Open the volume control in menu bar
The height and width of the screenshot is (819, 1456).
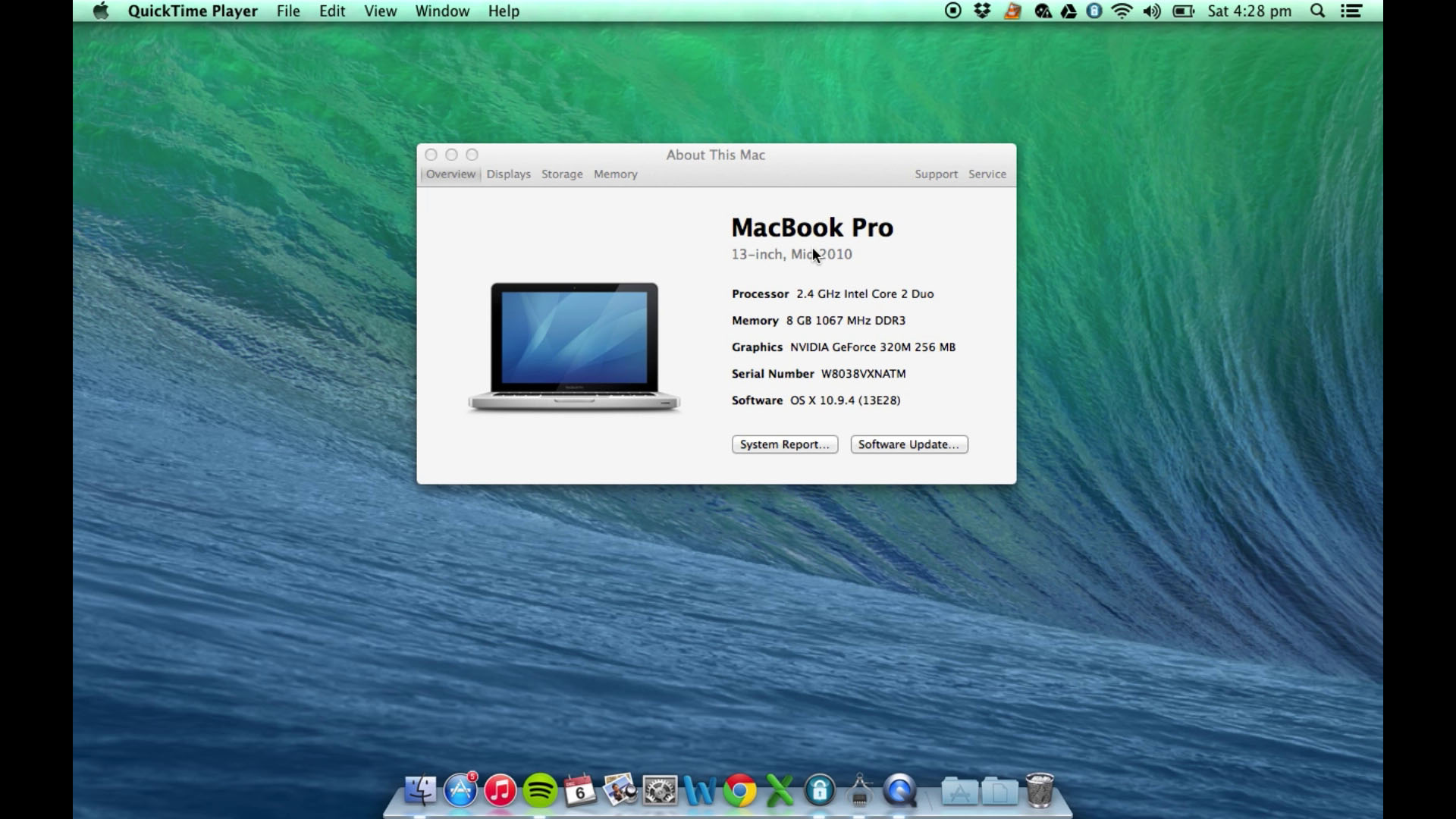tap(1152, 11)
